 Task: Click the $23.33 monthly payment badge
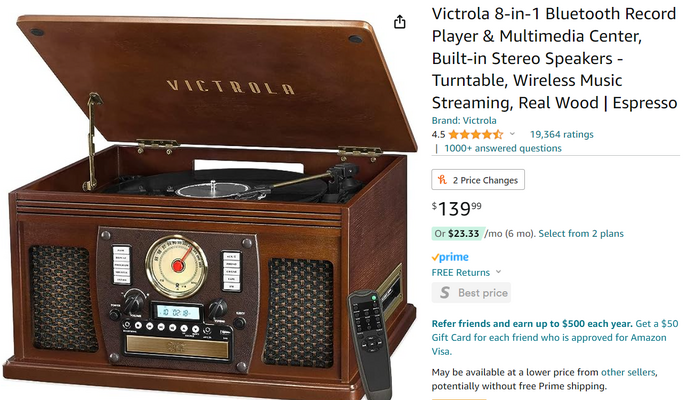click(x=458, y=234)
